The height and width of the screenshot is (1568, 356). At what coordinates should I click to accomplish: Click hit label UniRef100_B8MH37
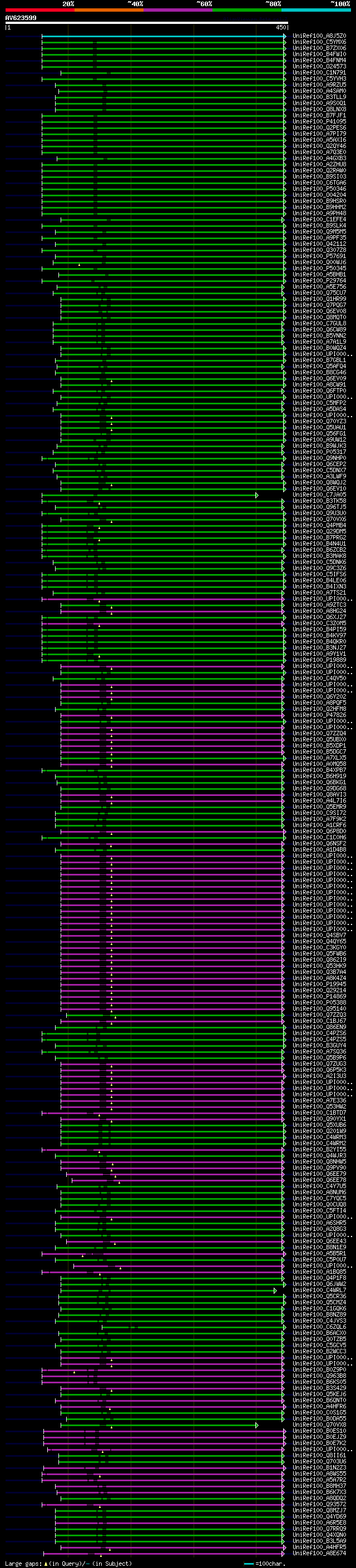(319, 1486)
